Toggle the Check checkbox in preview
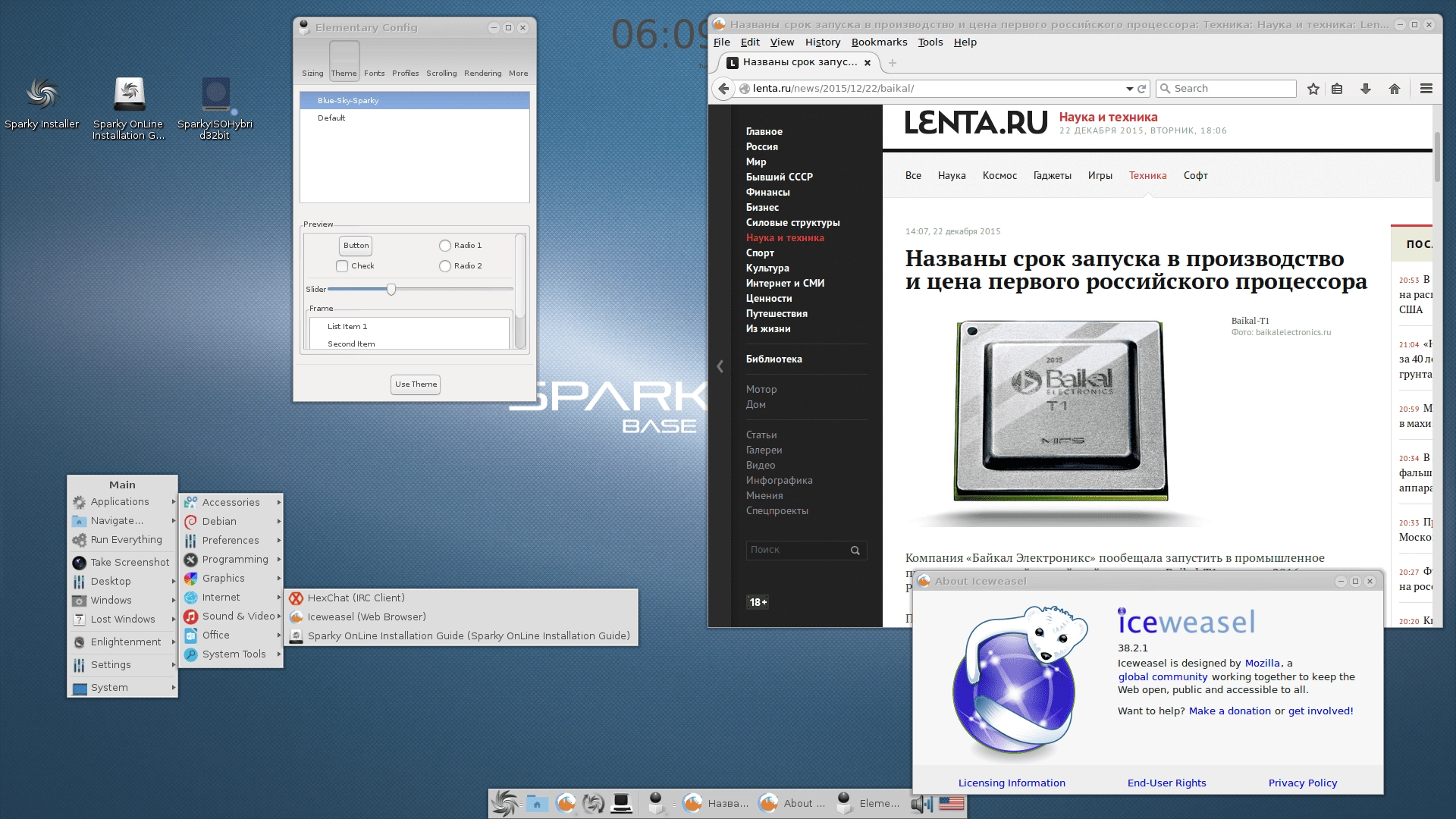1456x819 pixels. click(342, 266)
